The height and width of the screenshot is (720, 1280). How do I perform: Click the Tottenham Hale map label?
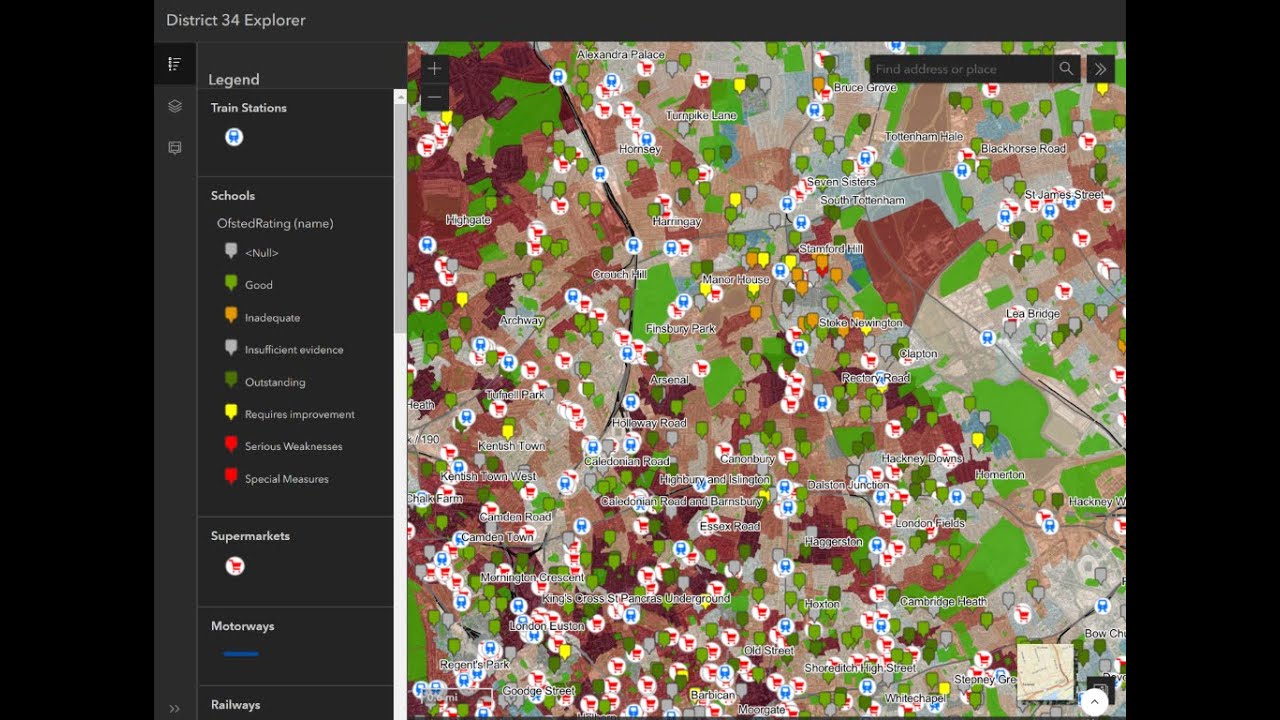click(x=924, y=136)
